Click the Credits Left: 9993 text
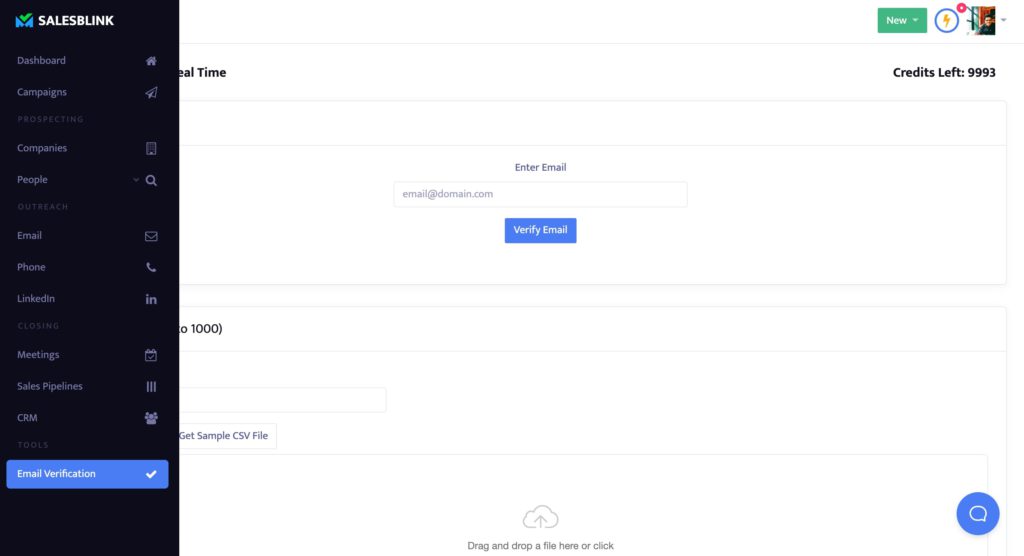The image size is (1024, 556). coord(944,73)
